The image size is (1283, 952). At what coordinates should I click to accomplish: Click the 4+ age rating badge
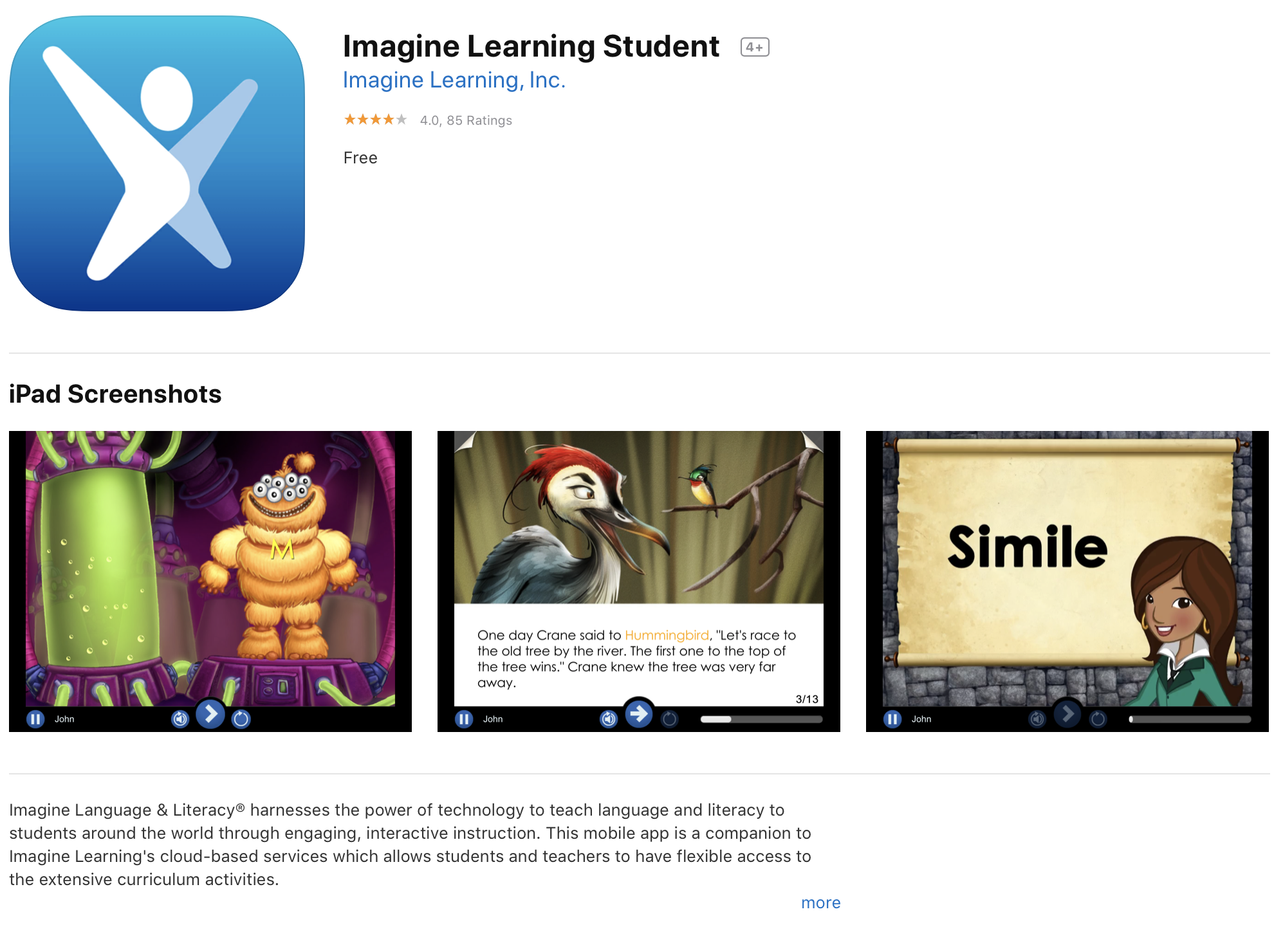point(755,47)
